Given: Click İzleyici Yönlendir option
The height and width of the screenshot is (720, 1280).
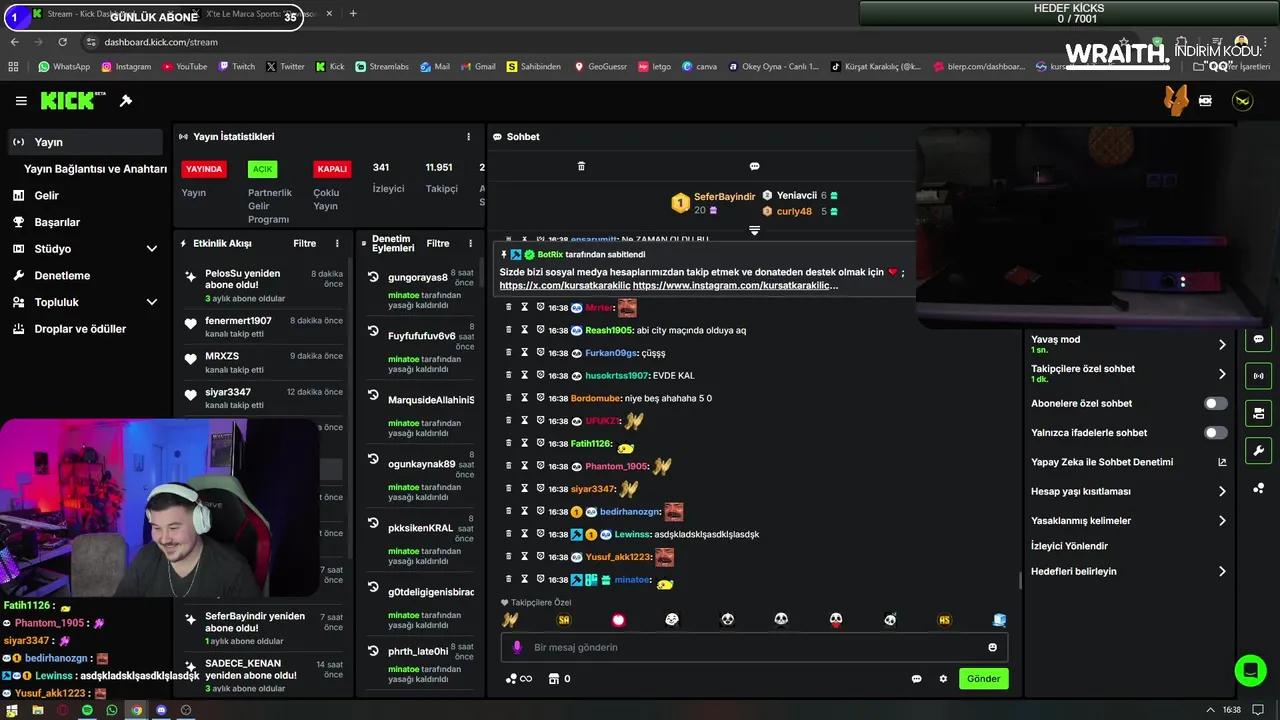Looking at the screenshot, I should point(1069,546).
